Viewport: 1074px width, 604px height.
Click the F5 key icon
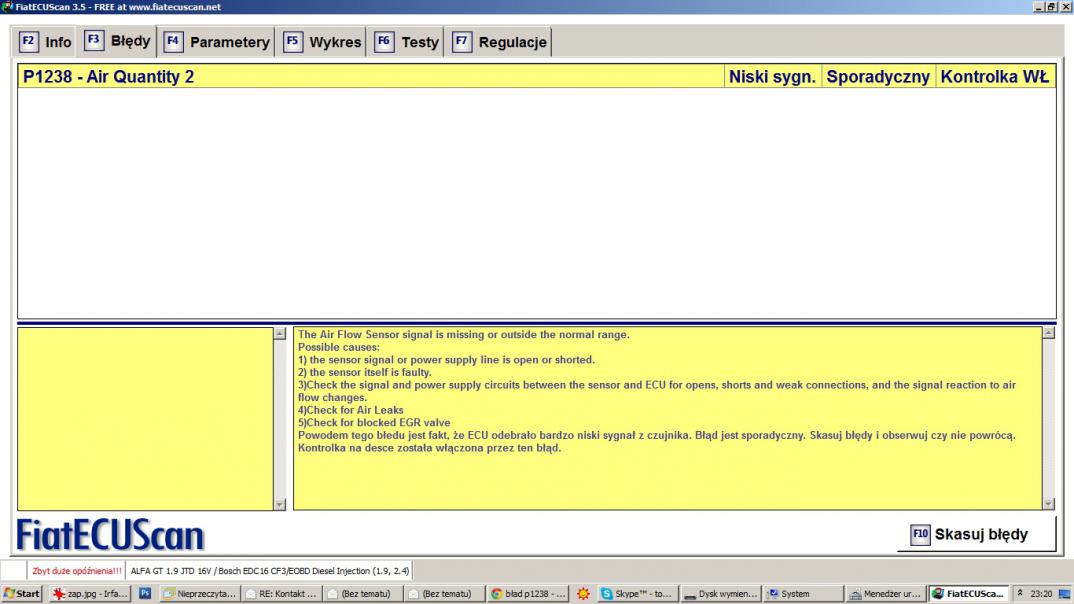[292, 41]
